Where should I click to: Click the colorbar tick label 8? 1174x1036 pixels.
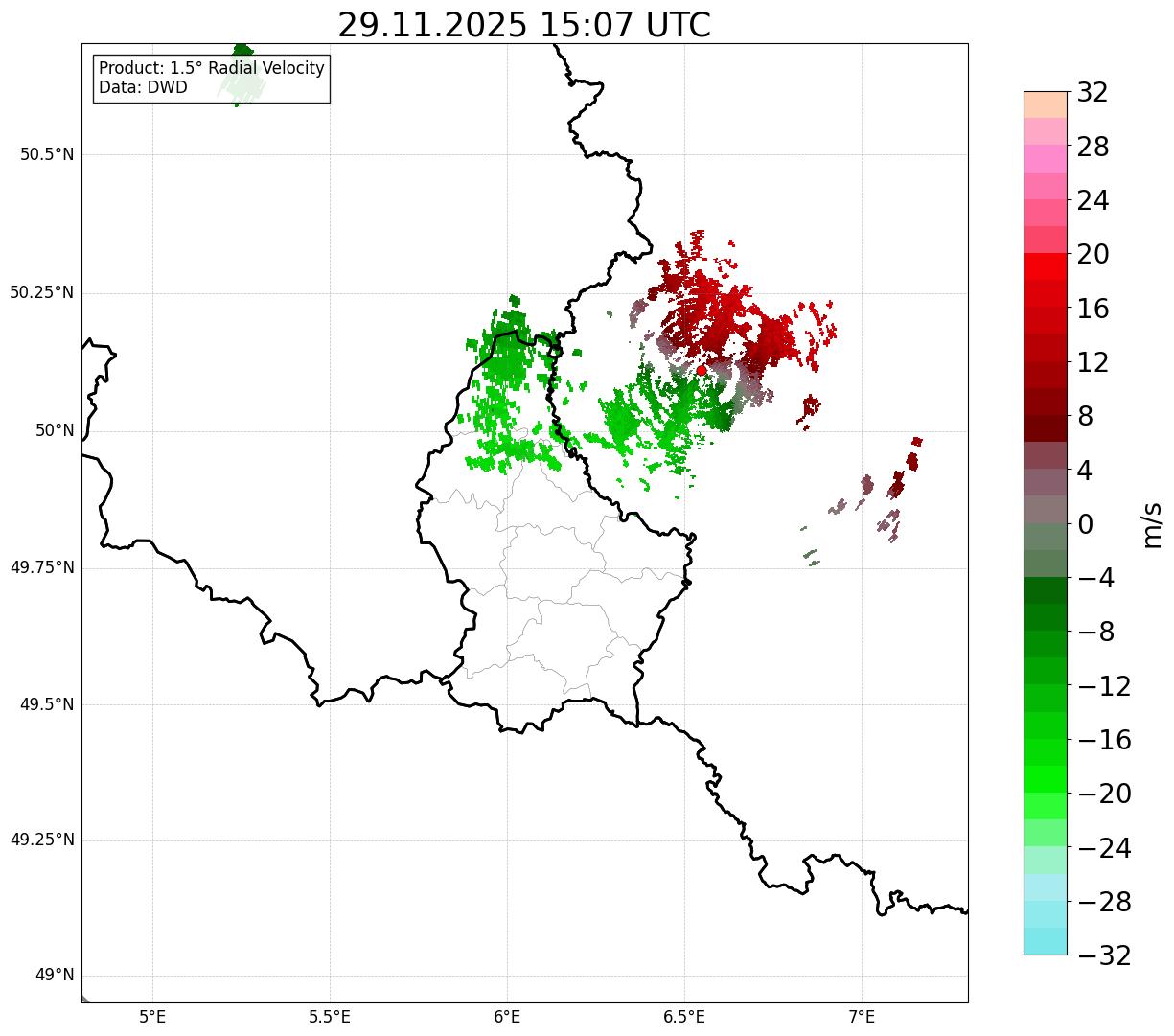coord(1085,416)
